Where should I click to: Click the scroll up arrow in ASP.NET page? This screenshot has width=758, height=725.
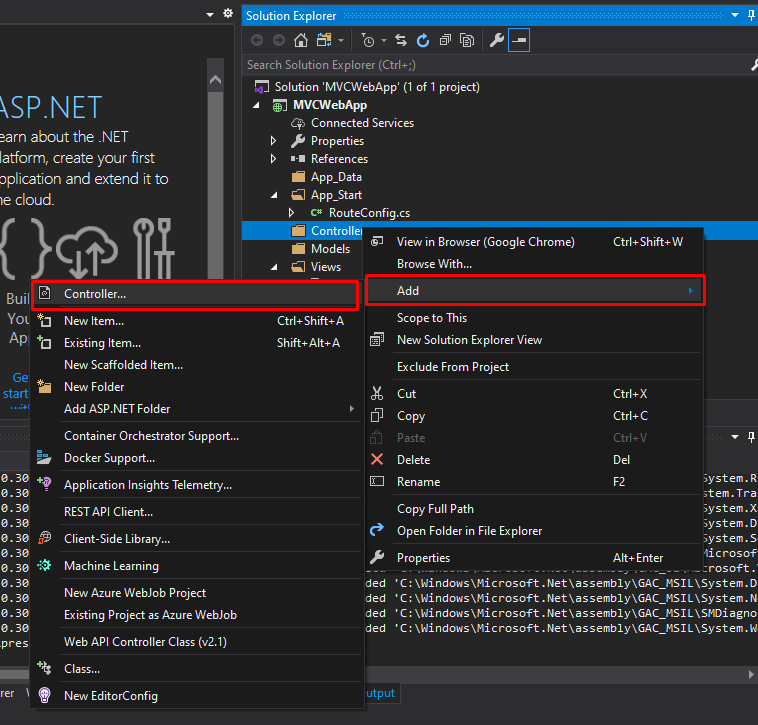tap(216, 80)
